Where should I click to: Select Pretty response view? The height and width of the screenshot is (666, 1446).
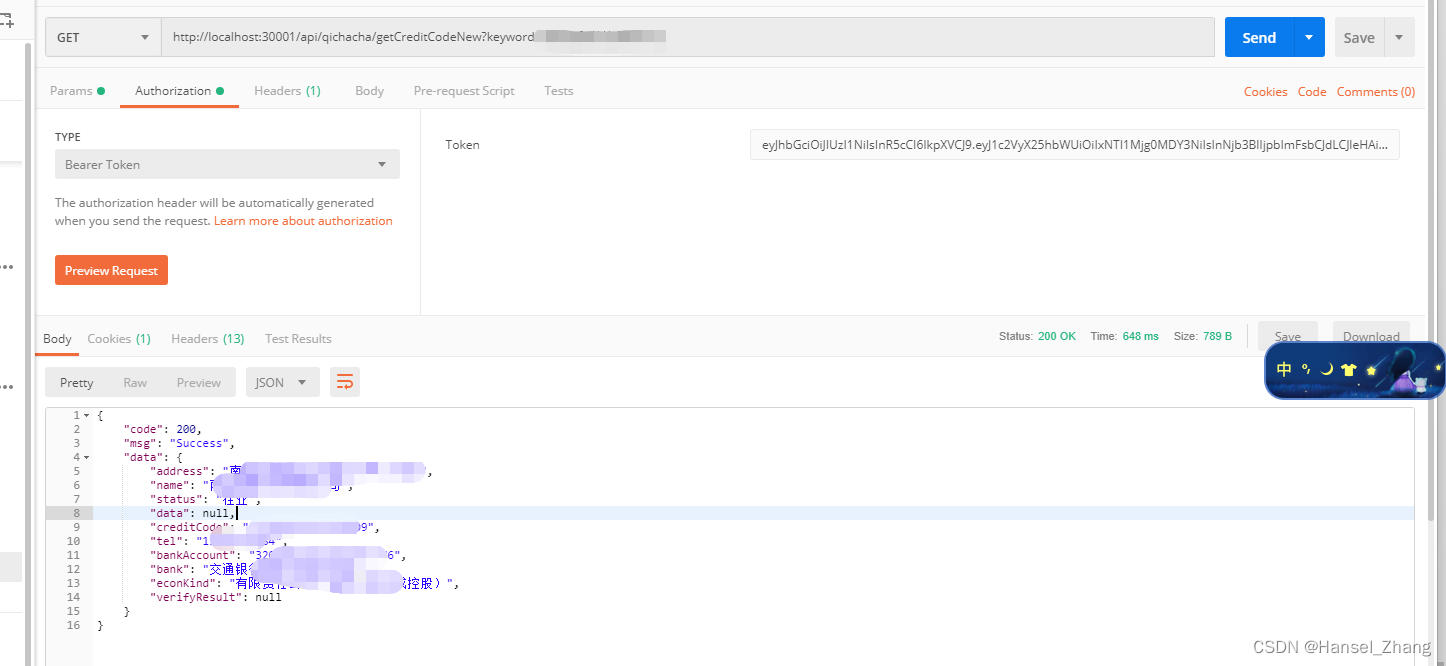click(x=77, y=382)
